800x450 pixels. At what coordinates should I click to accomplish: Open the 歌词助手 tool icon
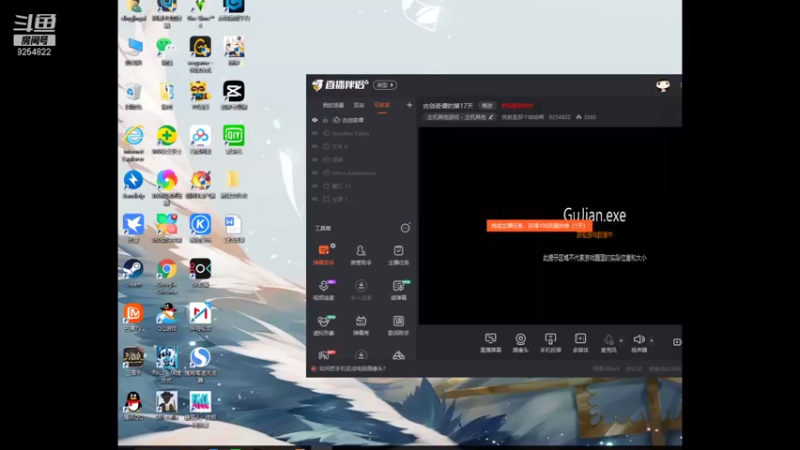click(x=398, y=325)
